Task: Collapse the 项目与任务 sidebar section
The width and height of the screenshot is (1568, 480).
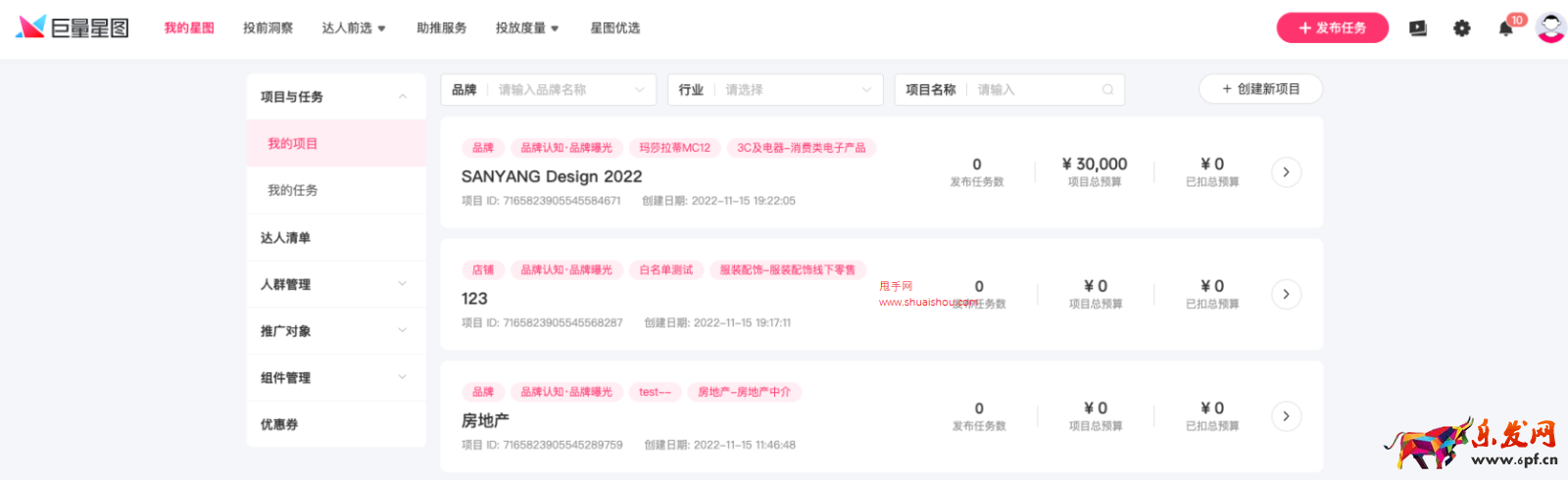Action: pyautogui.click(x=403, y=97)
